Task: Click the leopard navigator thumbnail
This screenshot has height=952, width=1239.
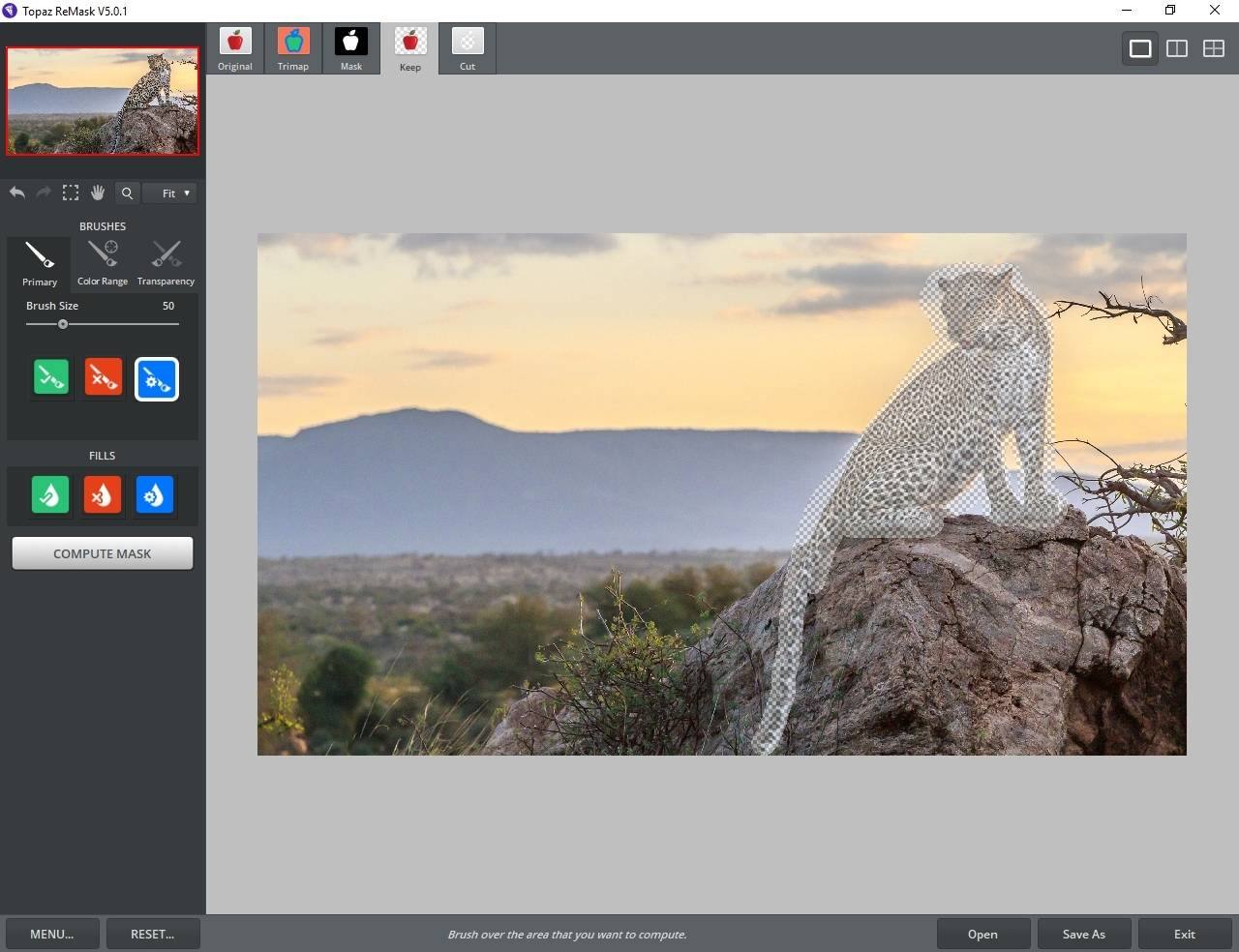Action: (103, 102)
